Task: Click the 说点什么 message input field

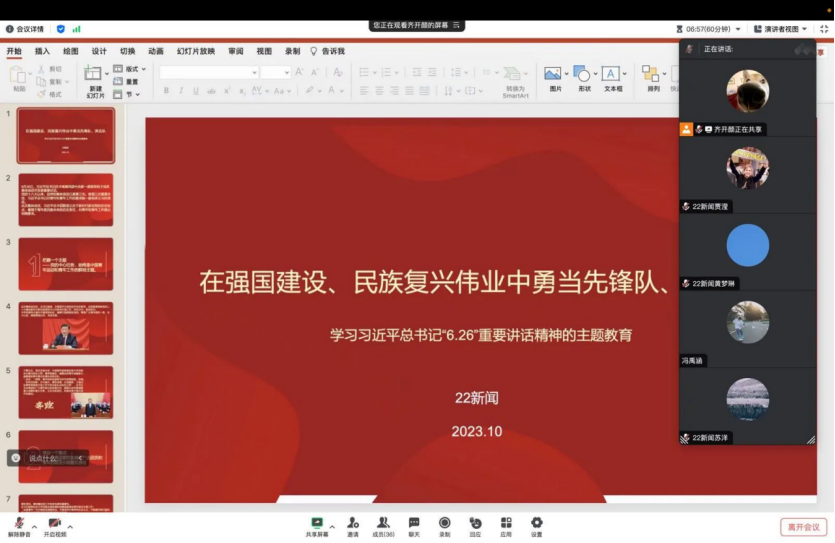Action: click(x=45, y=458)
